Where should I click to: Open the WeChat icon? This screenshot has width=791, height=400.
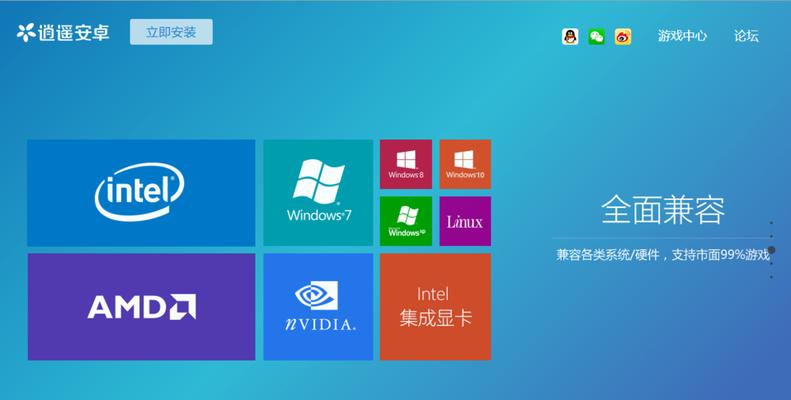596,36
